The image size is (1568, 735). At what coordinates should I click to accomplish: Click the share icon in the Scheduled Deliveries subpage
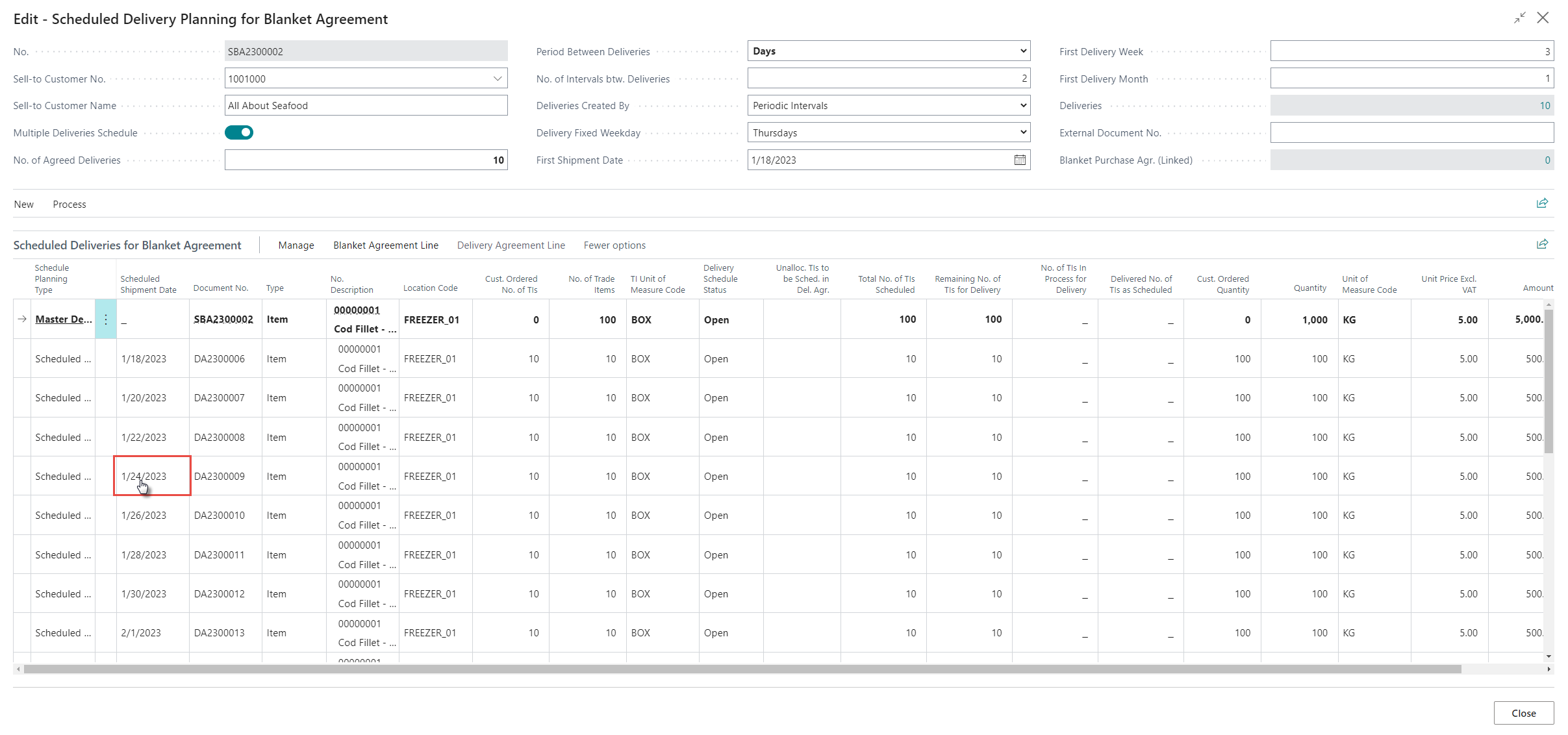(1542, 244)
